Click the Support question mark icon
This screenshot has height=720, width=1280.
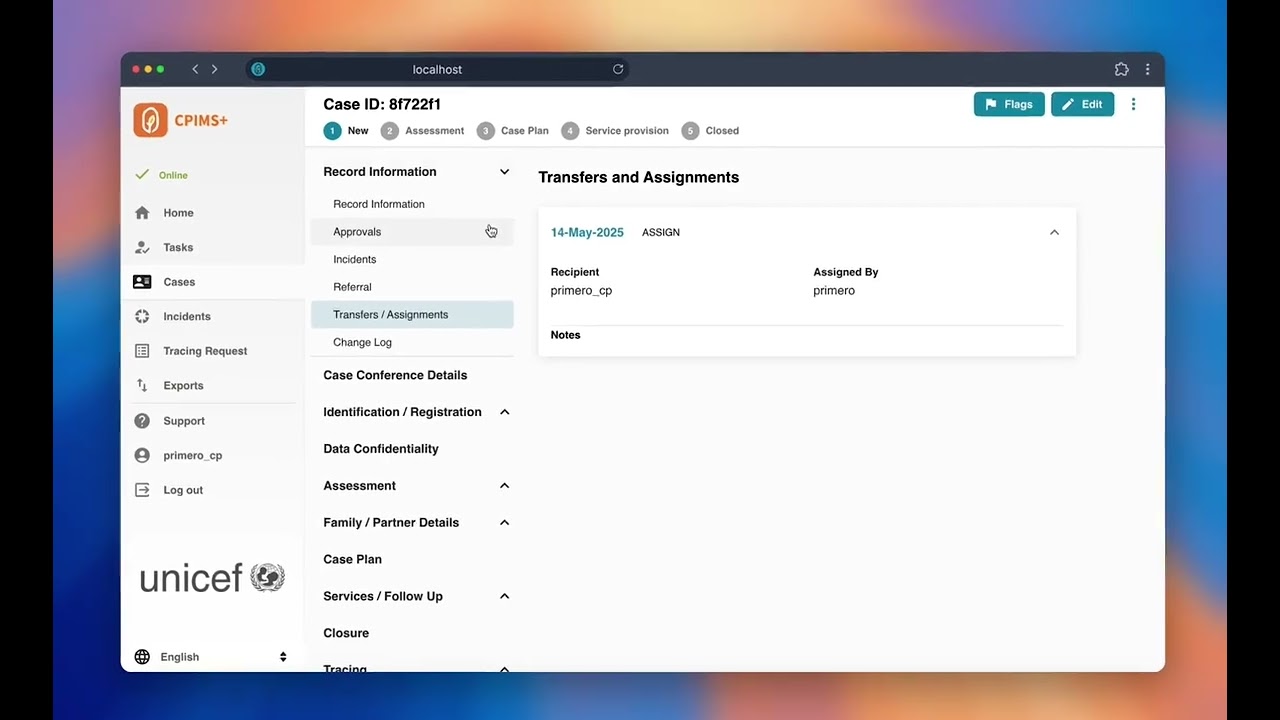142,421
